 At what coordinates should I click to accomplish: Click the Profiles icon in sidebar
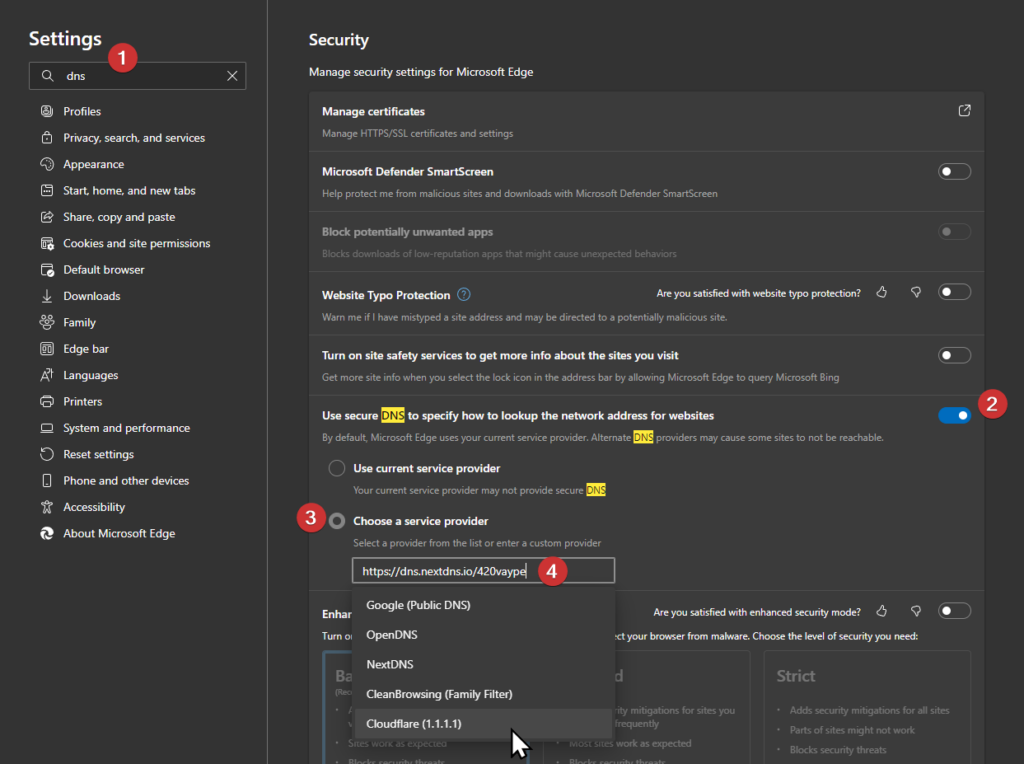pos(47,111)
